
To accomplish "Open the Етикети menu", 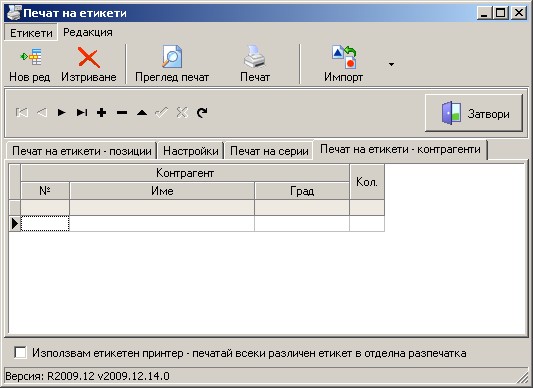I will point(31,33).
